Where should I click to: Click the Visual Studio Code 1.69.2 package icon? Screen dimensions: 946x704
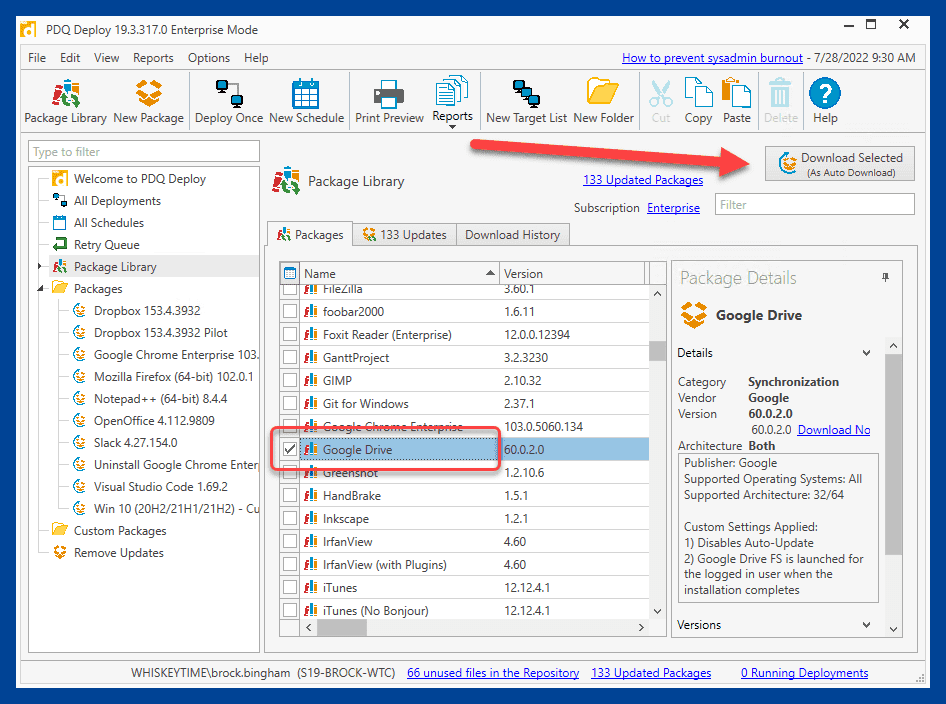tap(79, 486)
